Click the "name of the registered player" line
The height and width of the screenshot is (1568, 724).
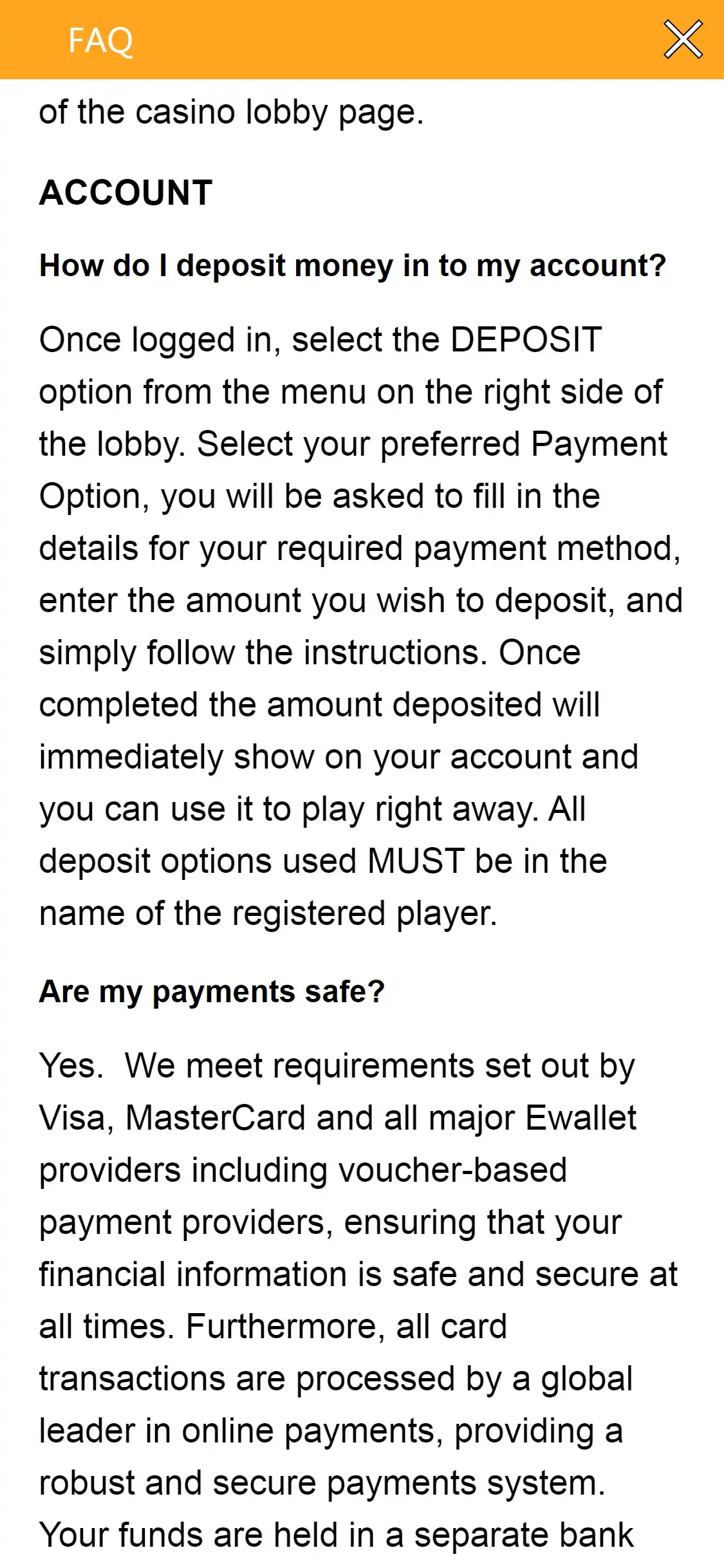point(268,913)
